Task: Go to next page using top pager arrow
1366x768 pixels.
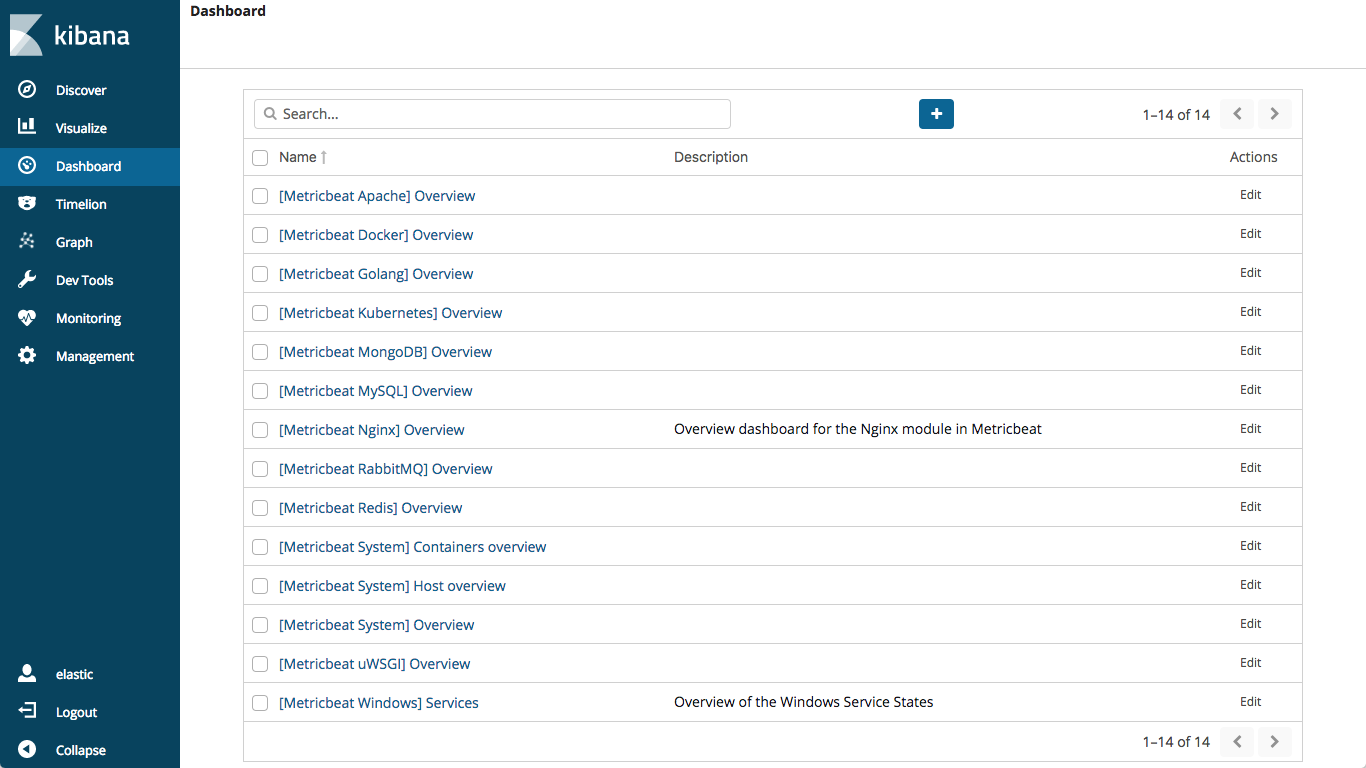Action: tap(1274, 114)
